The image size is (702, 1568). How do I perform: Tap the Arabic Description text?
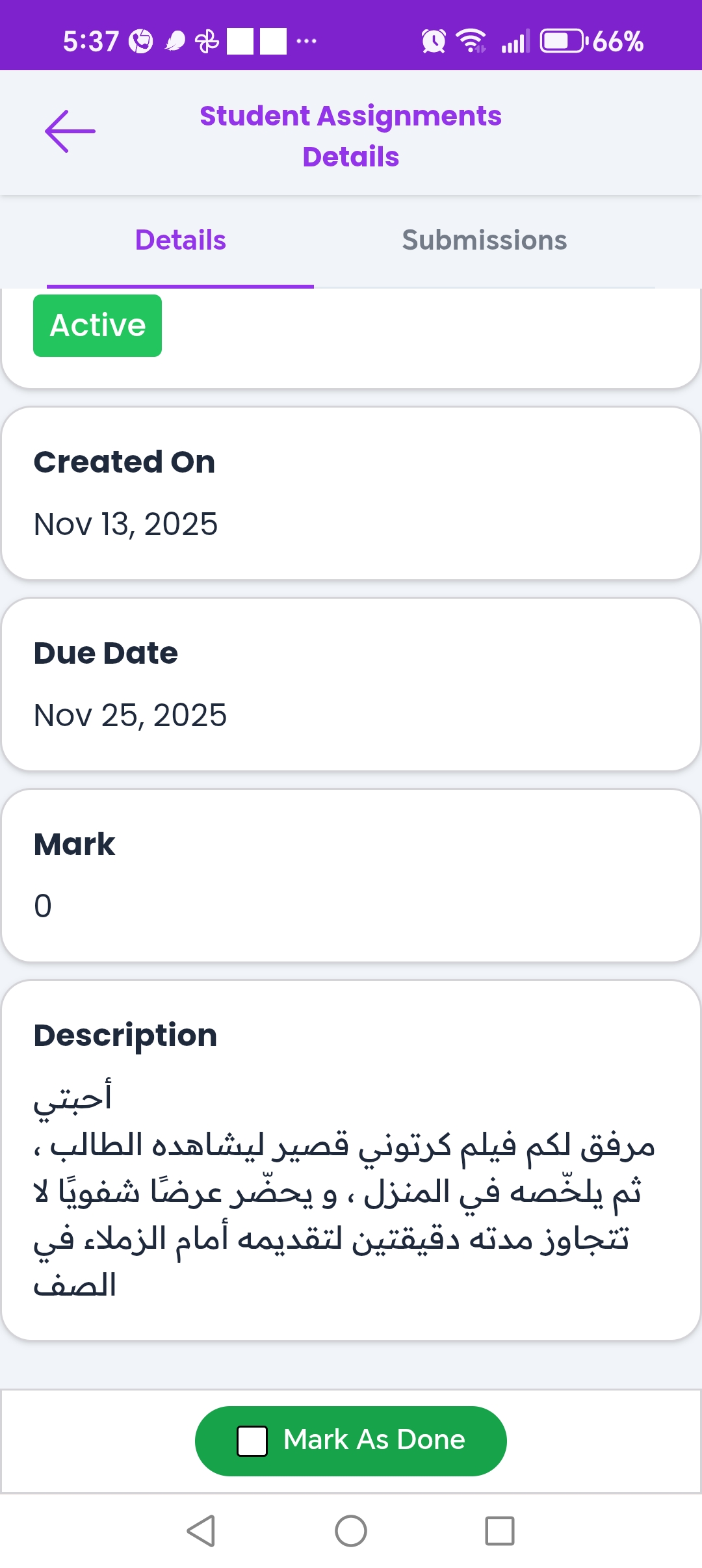click(344, 1190)
